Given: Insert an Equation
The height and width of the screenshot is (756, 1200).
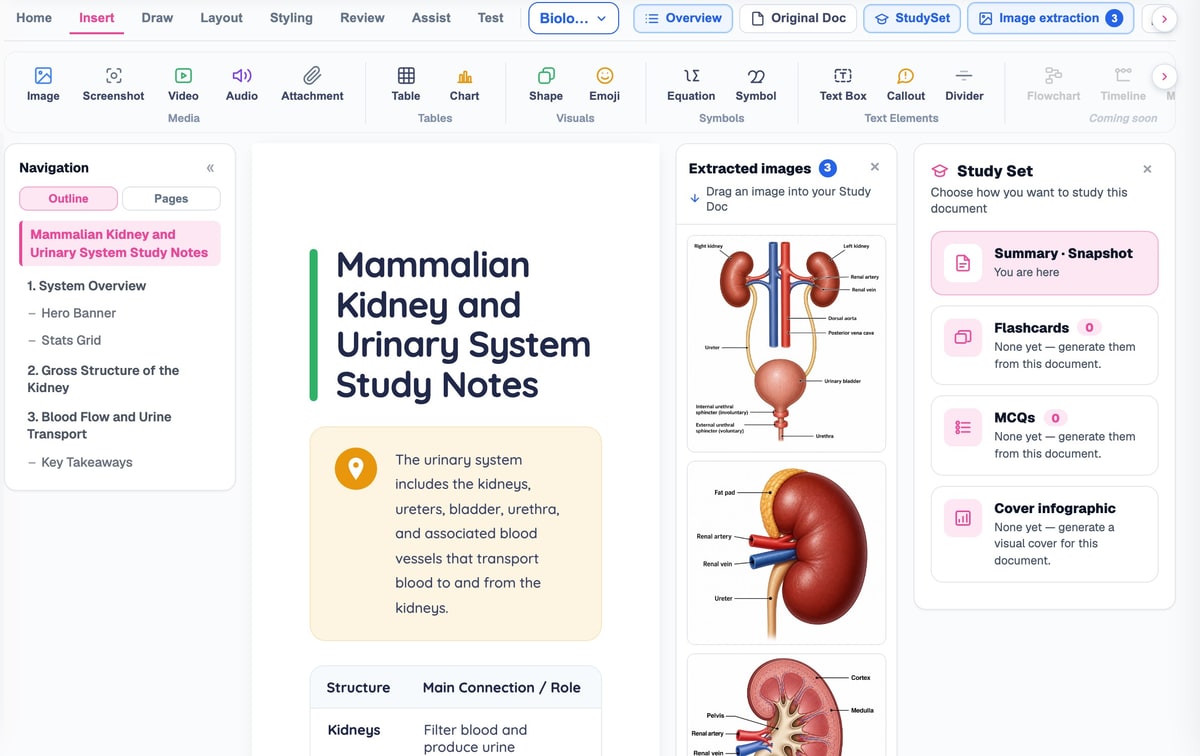Looking at the screenshot, I should (x=691, y=84).
